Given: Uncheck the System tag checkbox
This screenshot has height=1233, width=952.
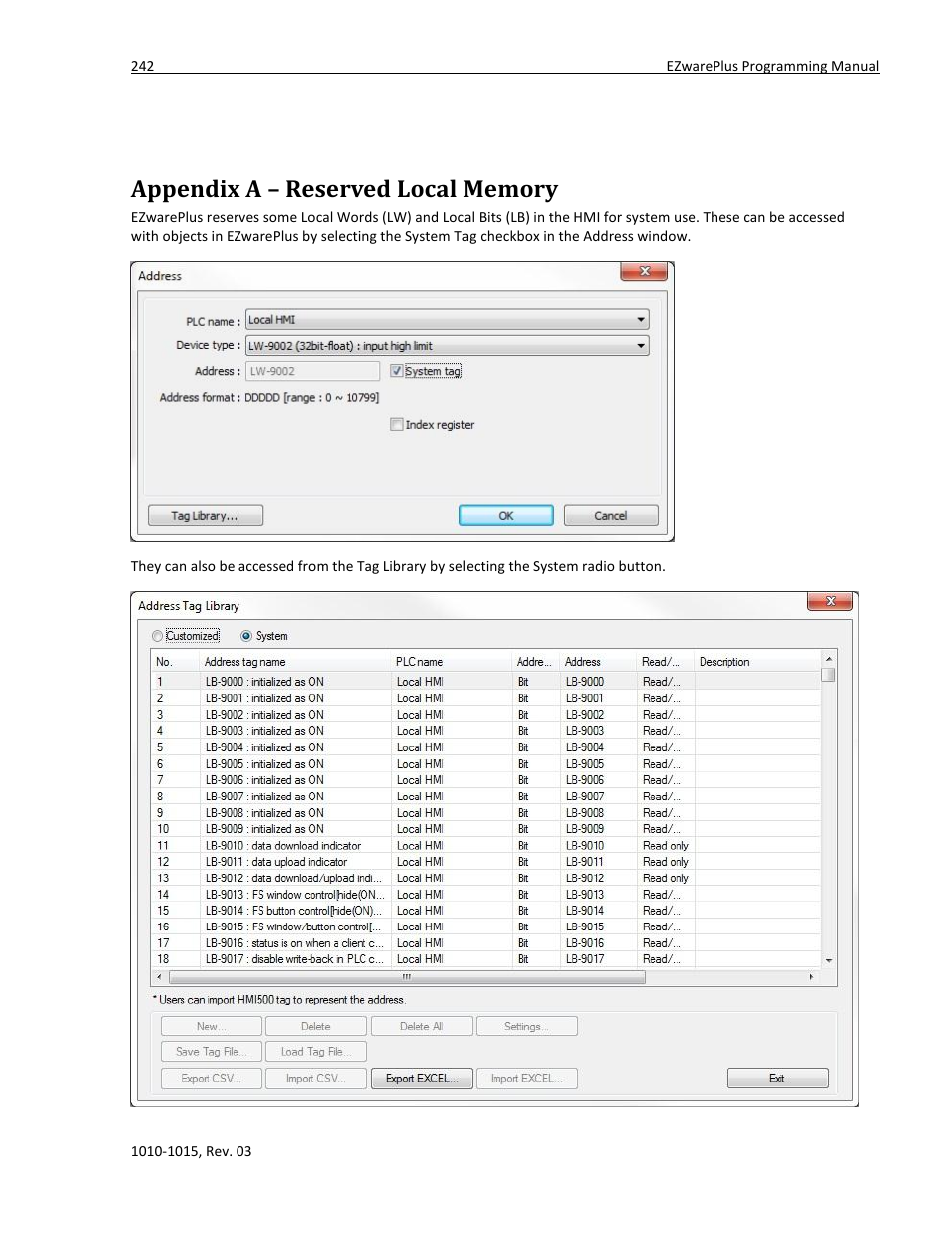Looking at the screenshot, I should (396, 371).
